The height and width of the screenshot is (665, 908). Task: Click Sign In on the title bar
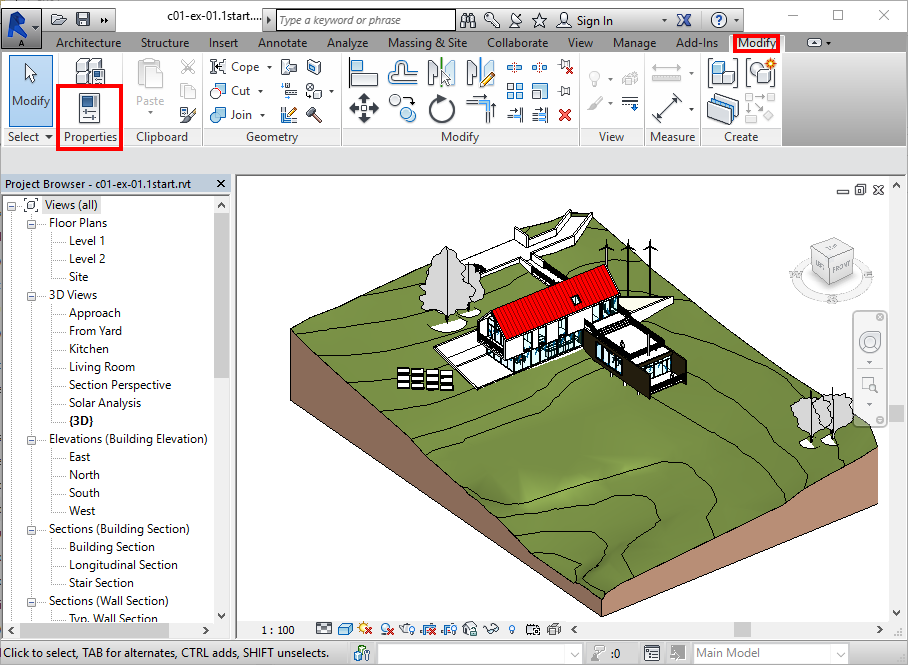595,20
